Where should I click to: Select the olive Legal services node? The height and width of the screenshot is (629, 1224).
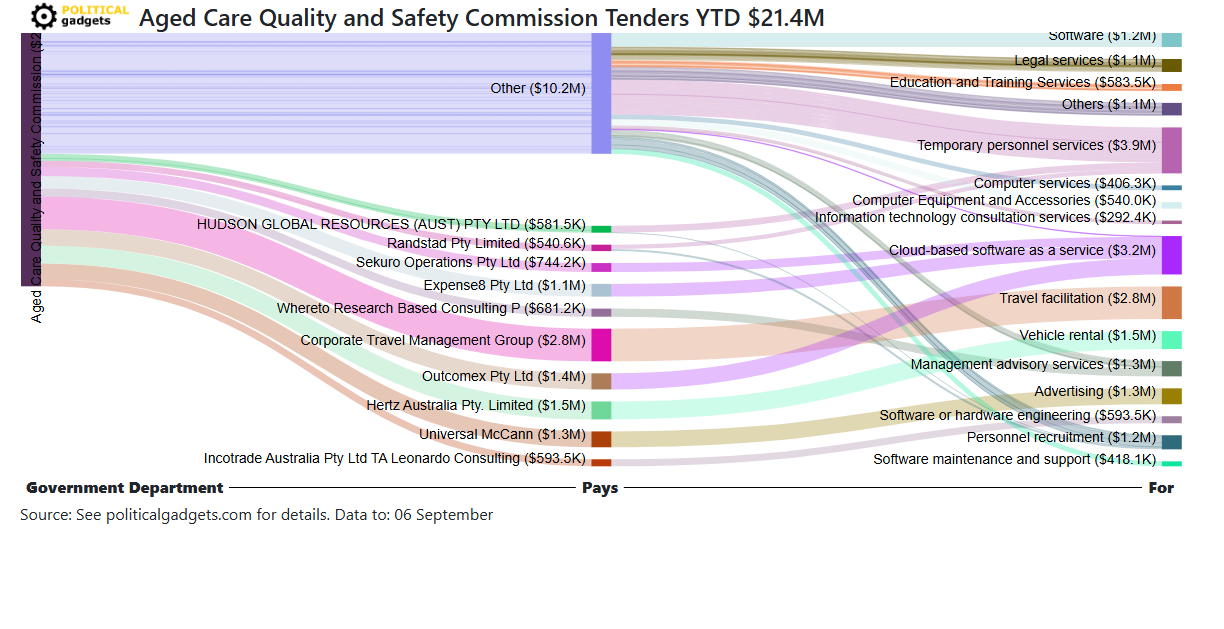pos(1171,65)
